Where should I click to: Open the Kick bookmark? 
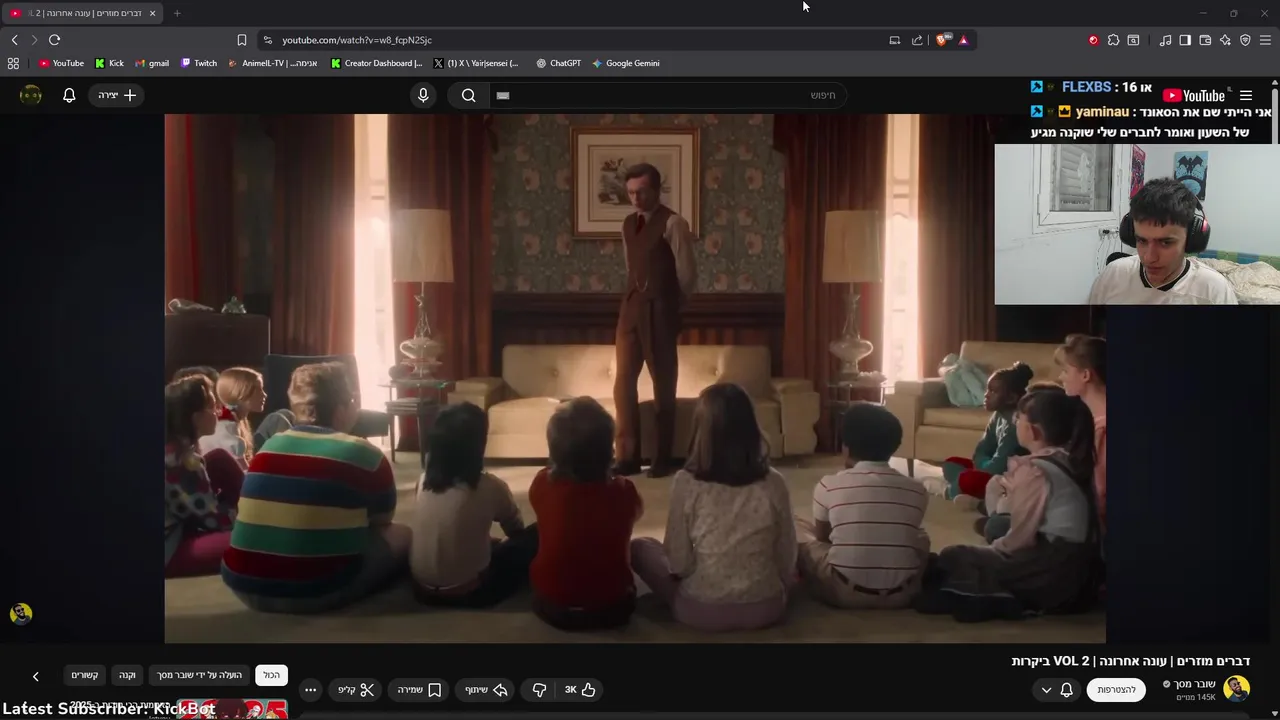(109, 63)
